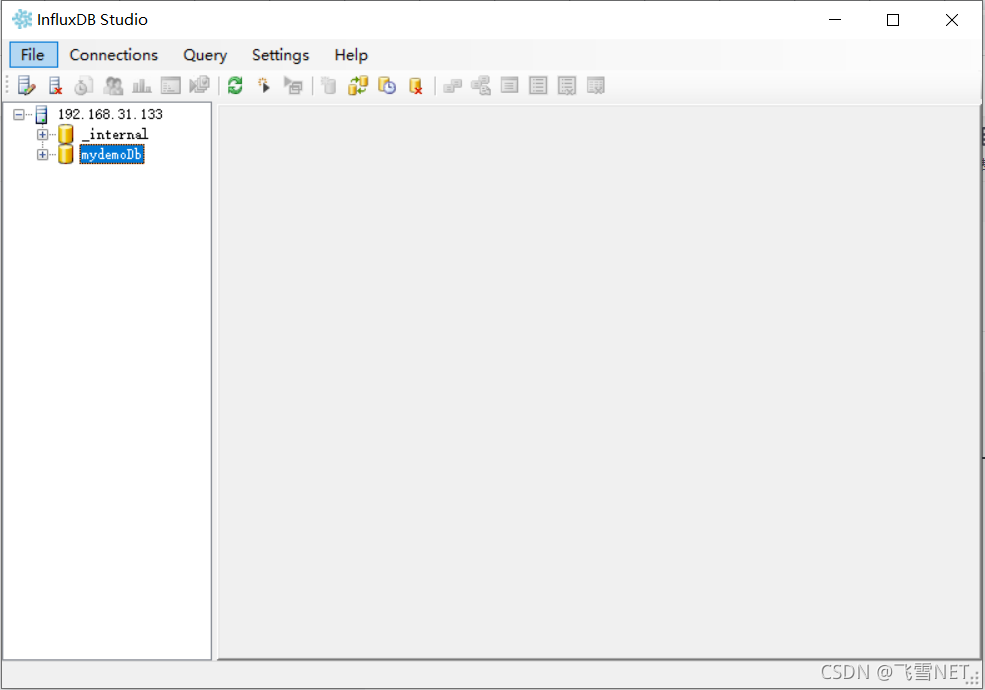This screenshot has width=985, height=690.
Task: Expand the mydemoDb database node
Action: tap(42, 155)
